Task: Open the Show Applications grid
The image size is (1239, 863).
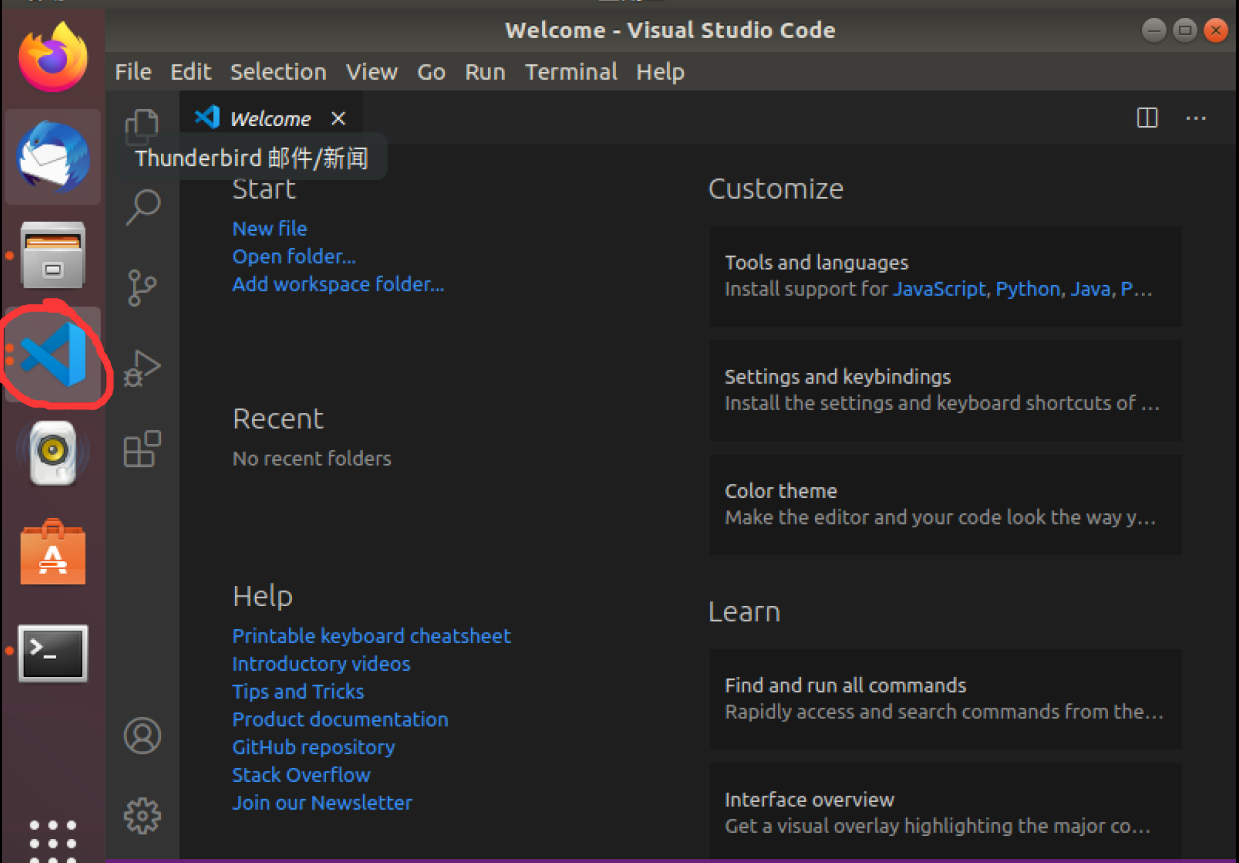Action: pyautogui.click(x=53, y=838)
